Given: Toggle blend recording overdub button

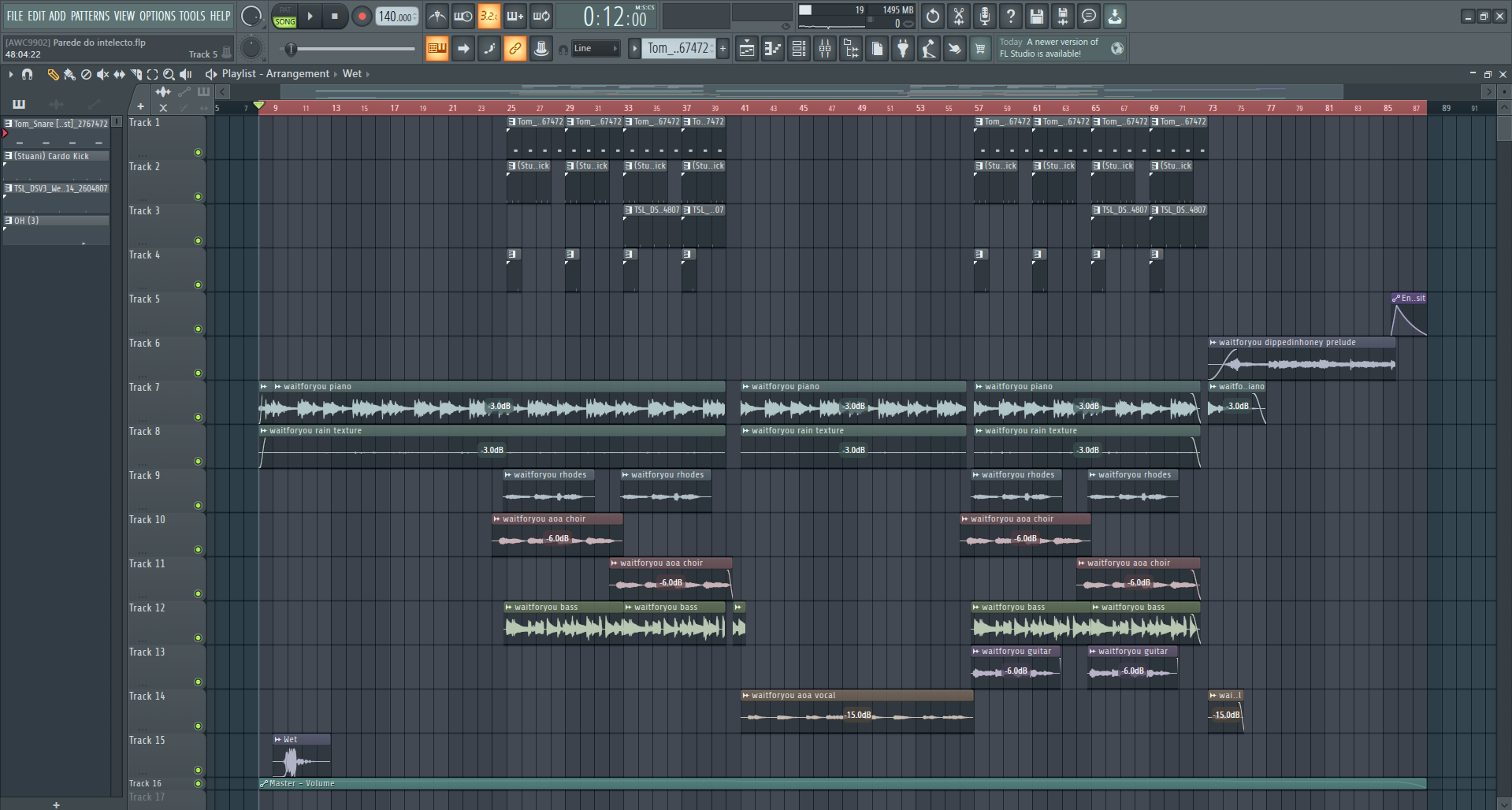Looking at the screenshot, I should point(515,16).
